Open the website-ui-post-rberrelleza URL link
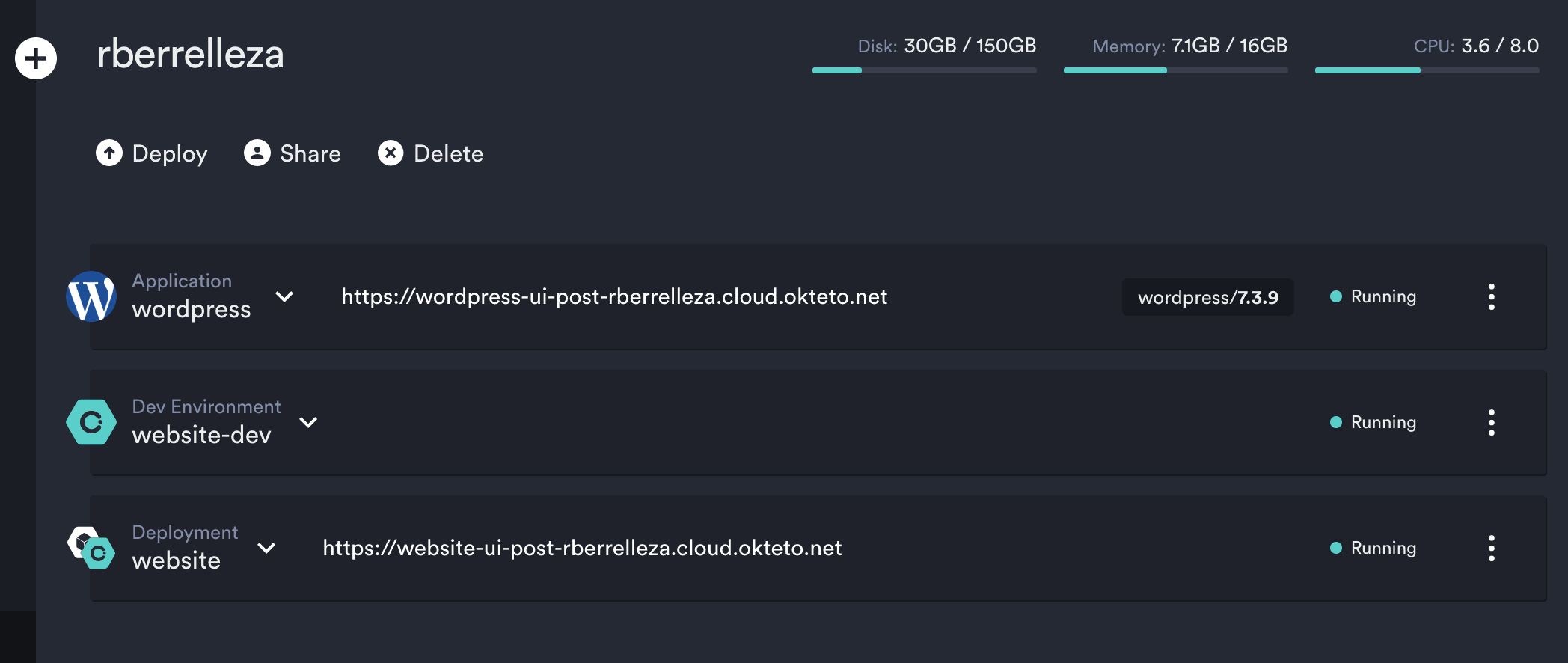Image resolution: width=1568 pixels, height=663 pixels. (582, 548)
